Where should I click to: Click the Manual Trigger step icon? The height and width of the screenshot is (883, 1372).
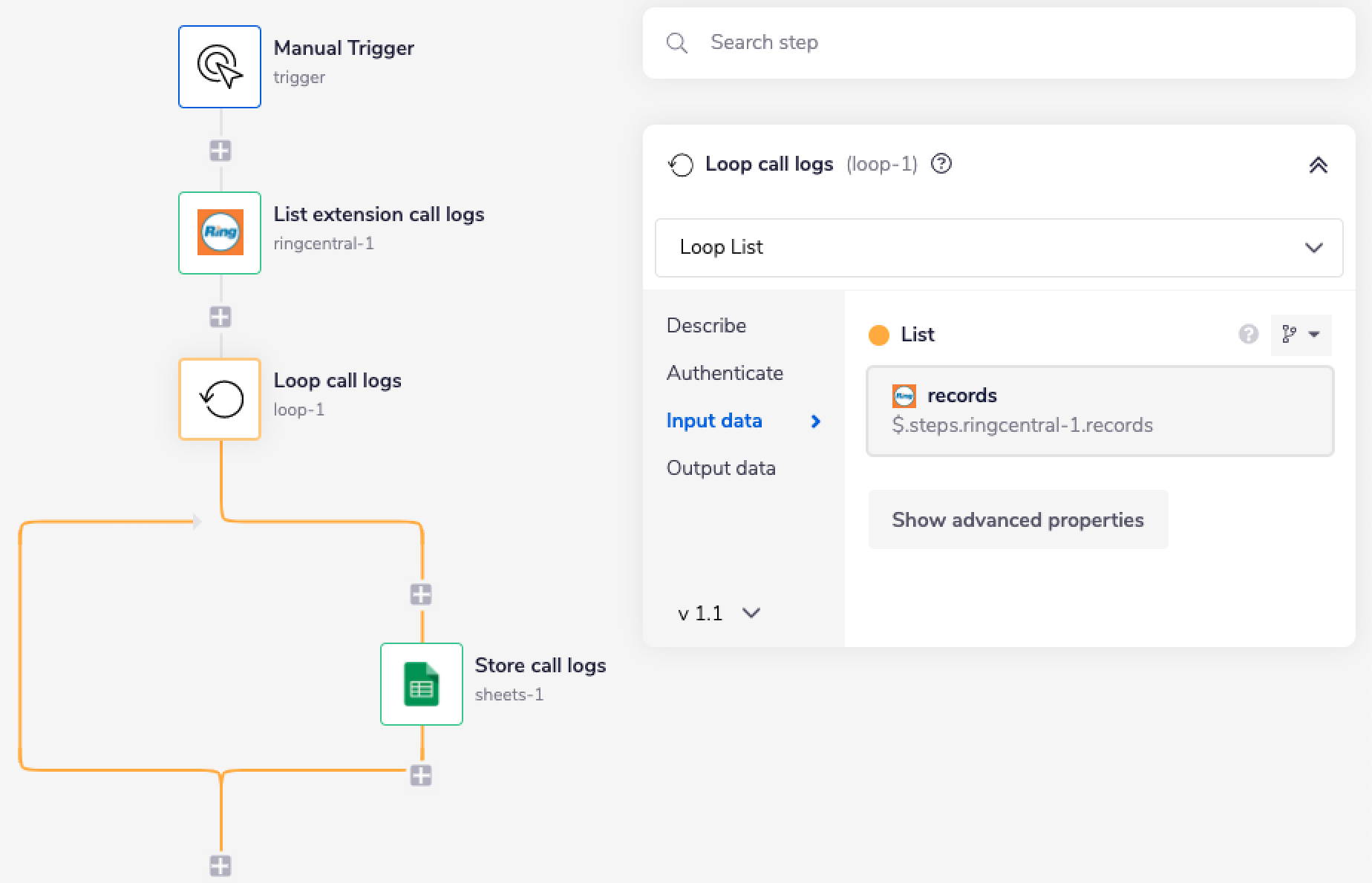pos(219,66)
